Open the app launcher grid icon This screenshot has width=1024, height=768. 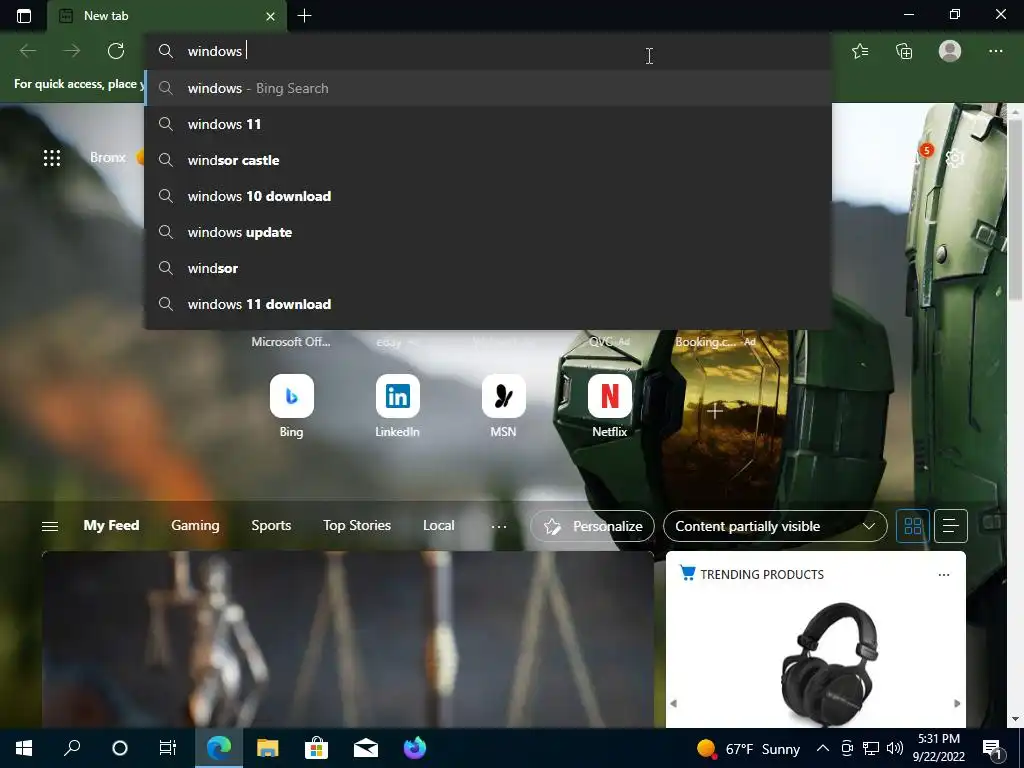pos(52,157)
